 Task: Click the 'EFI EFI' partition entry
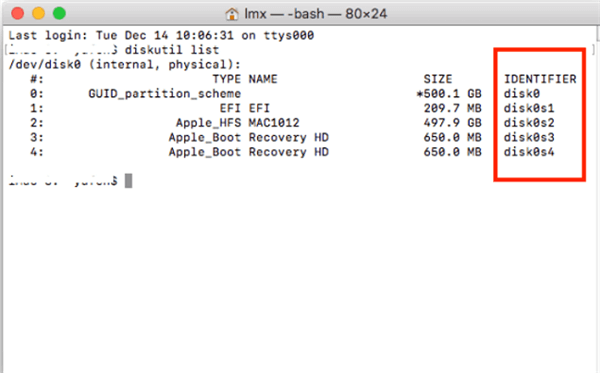pos(245,108)
